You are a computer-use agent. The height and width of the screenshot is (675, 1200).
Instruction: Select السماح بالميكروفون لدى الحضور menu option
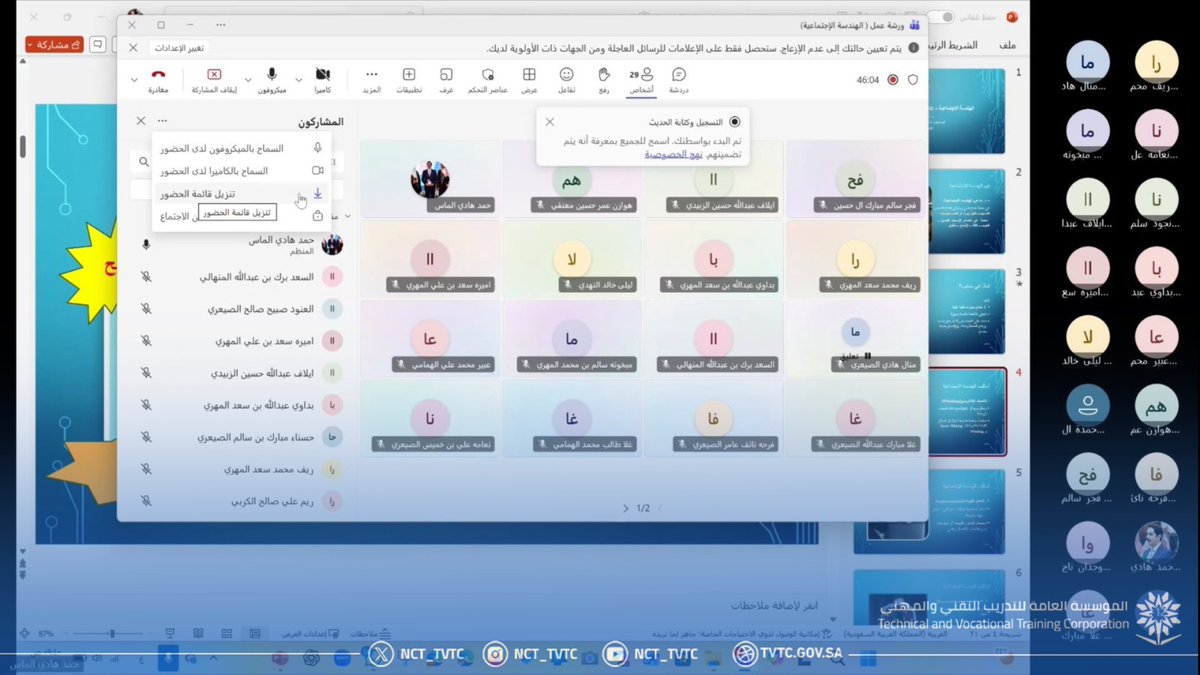coord(241,148)
